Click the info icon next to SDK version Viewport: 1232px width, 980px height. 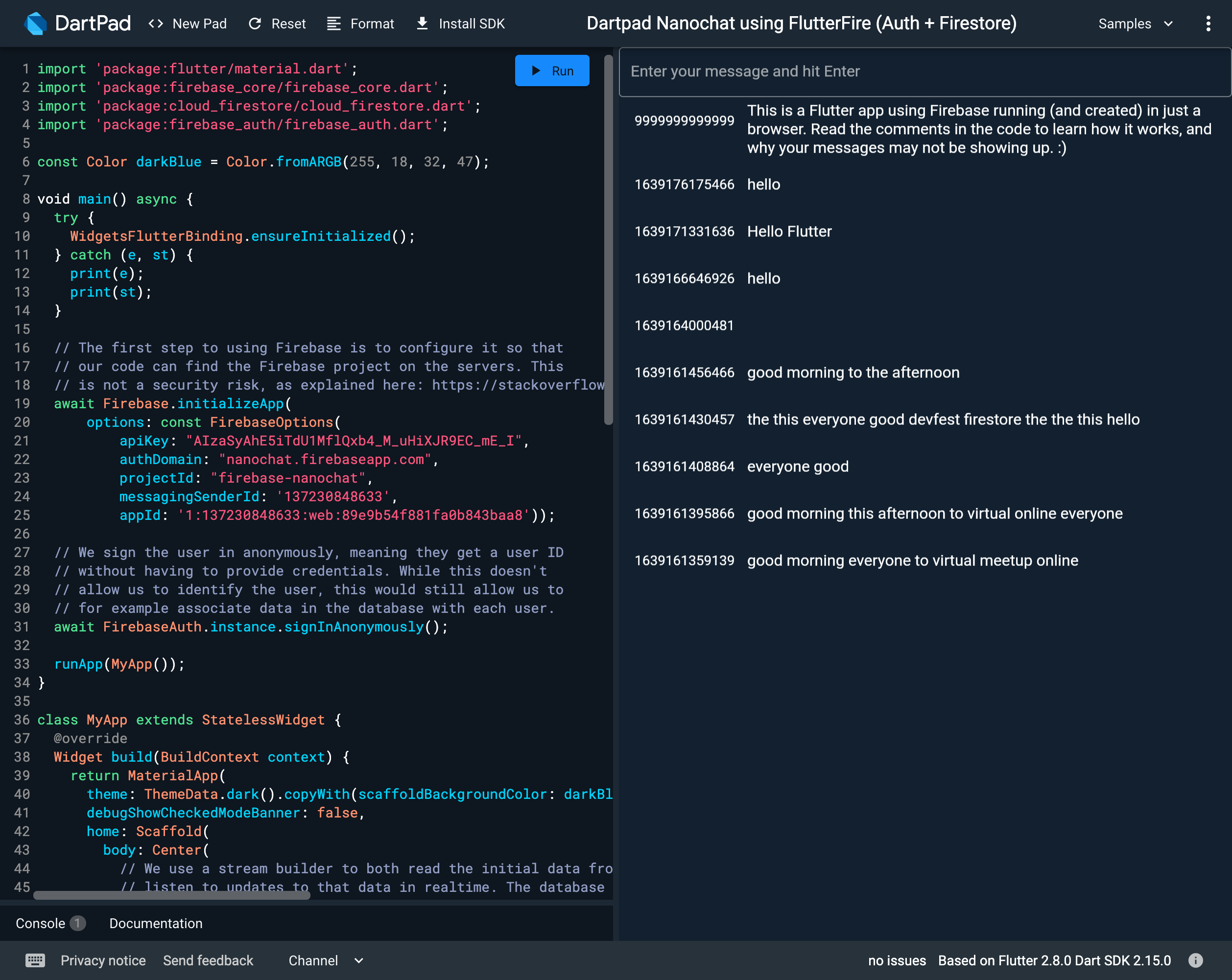click(x=1195, y=960)
